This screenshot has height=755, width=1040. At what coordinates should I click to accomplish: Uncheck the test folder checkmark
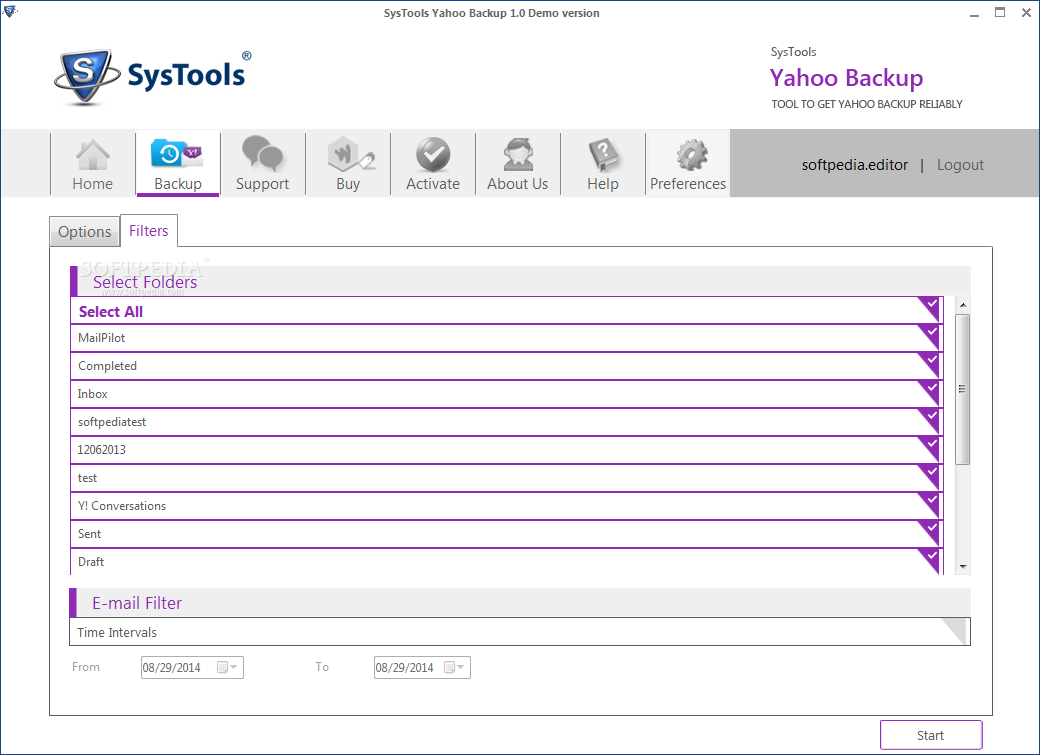click(x=931, y=476)
